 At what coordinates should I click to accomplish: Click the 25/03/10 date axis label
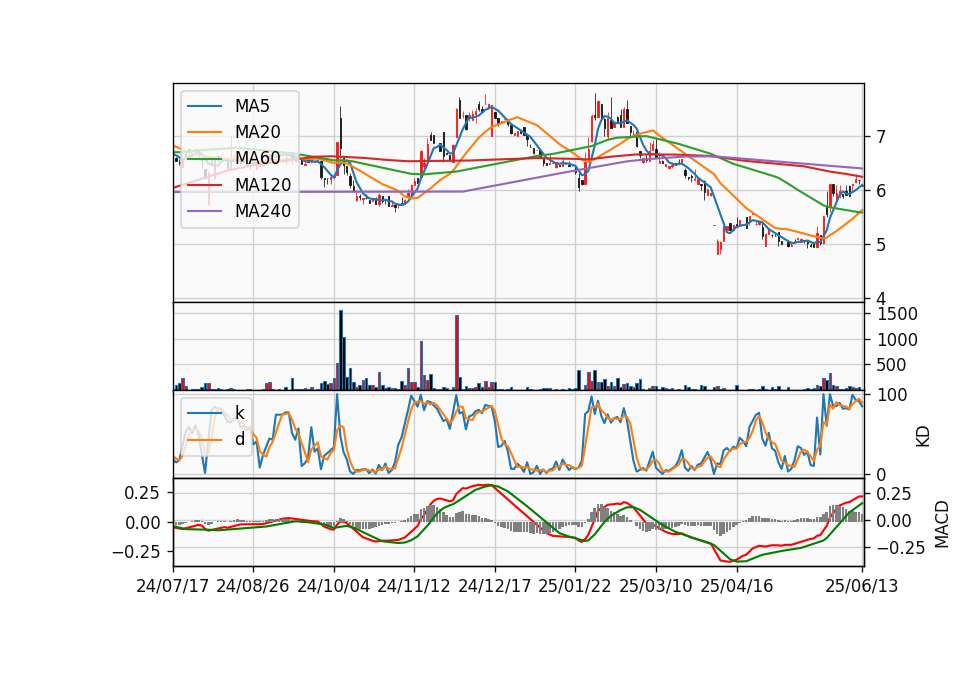point(656,586)
